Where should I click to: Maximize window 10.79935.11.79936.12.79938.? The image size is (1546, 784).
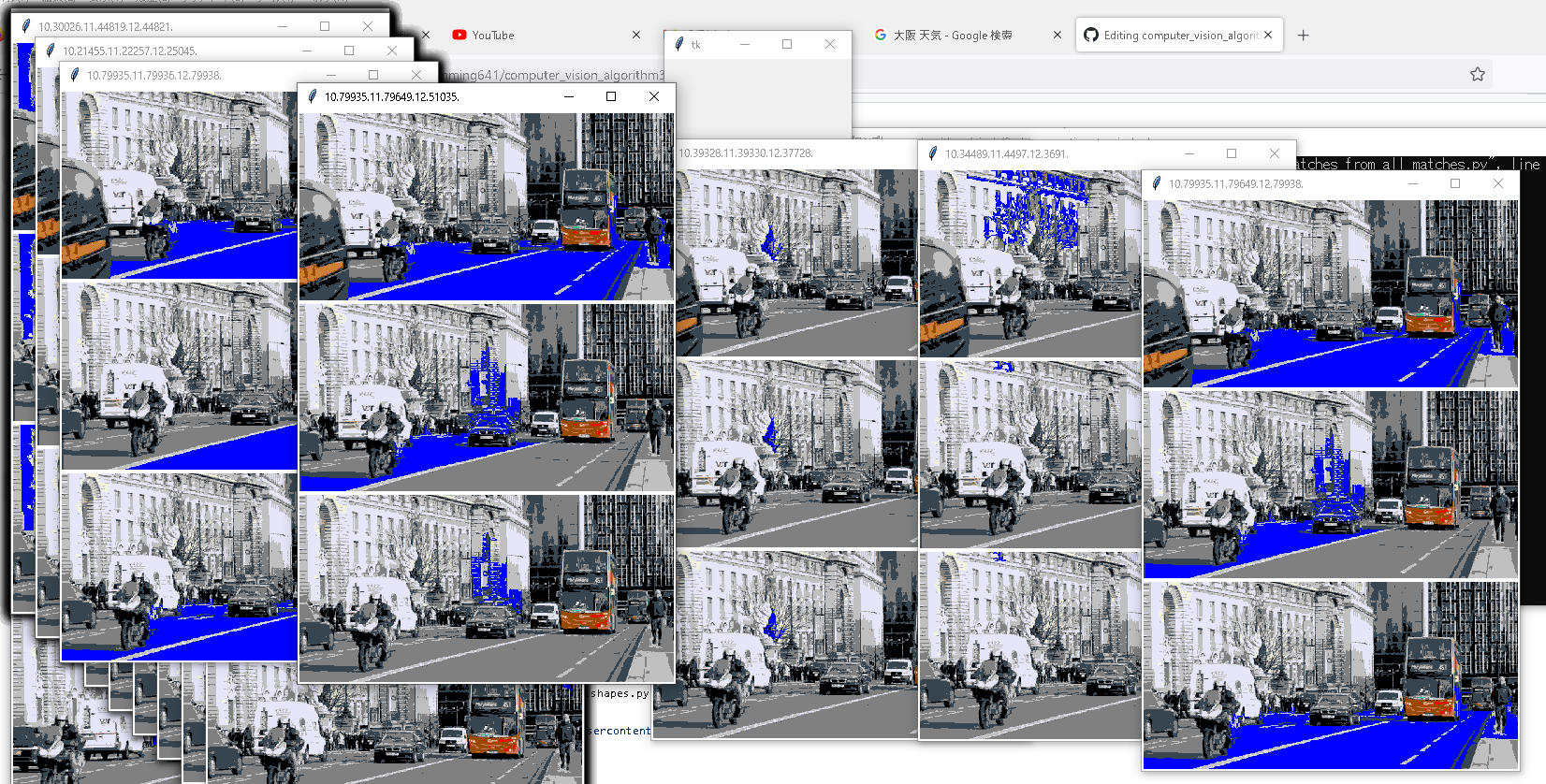click(x=373, y=75)
